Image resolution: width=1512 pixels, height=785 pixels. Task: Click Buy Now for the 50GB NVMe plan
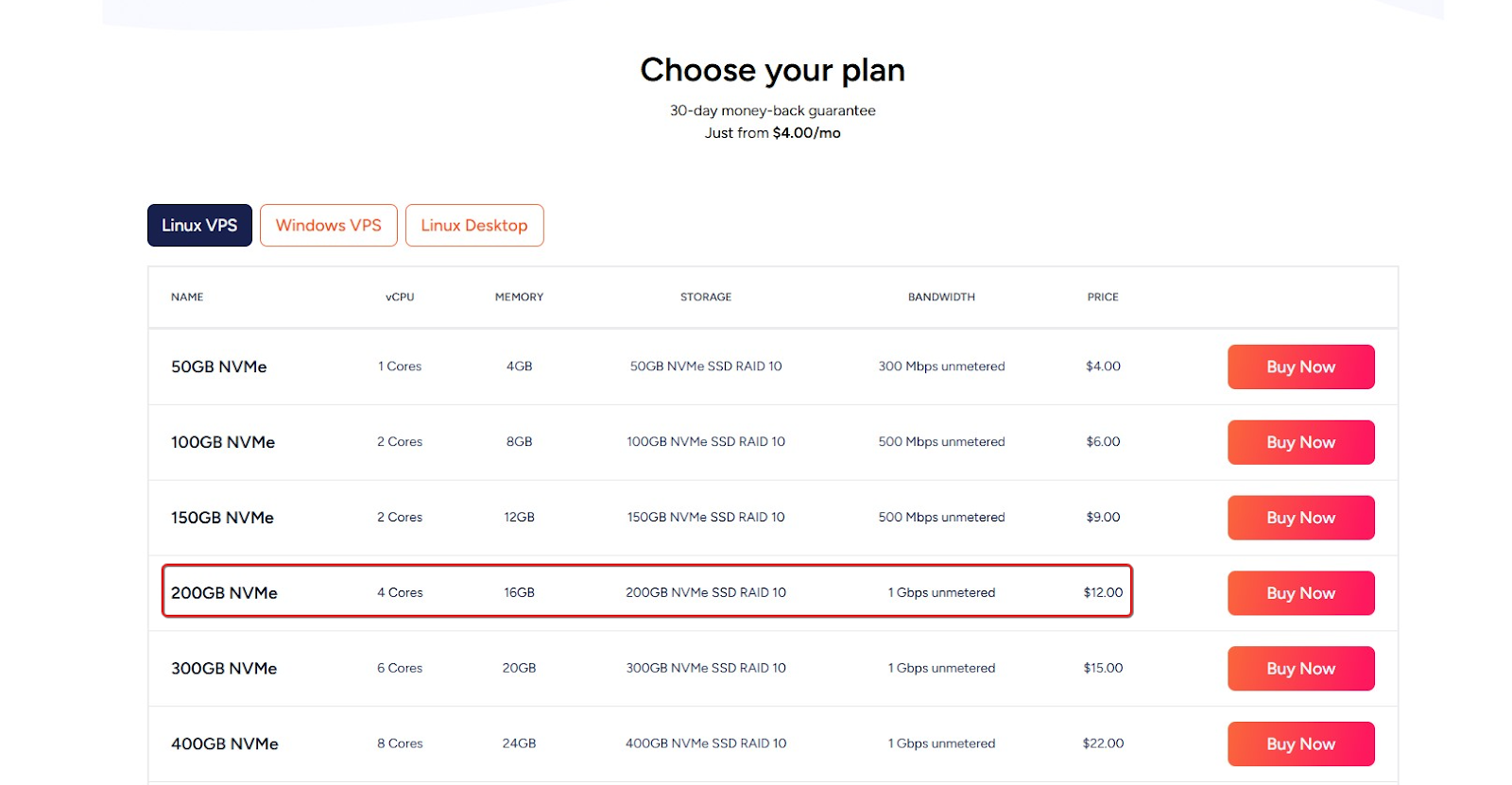pyautogui.click(x=1300, y=367)
